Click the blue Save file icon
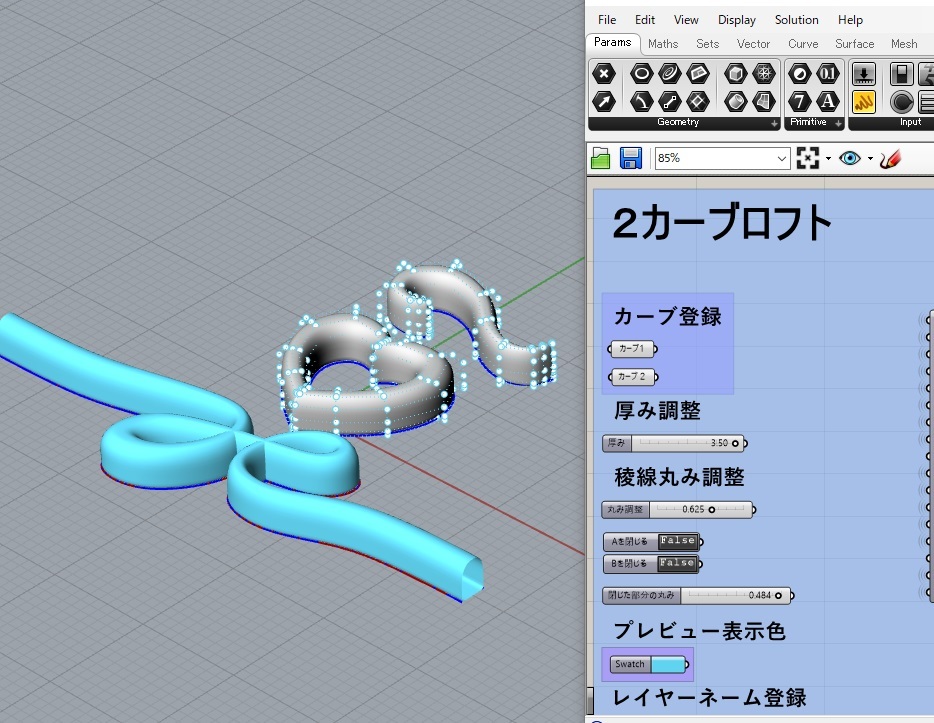934x723 pixels. [630, 158]
